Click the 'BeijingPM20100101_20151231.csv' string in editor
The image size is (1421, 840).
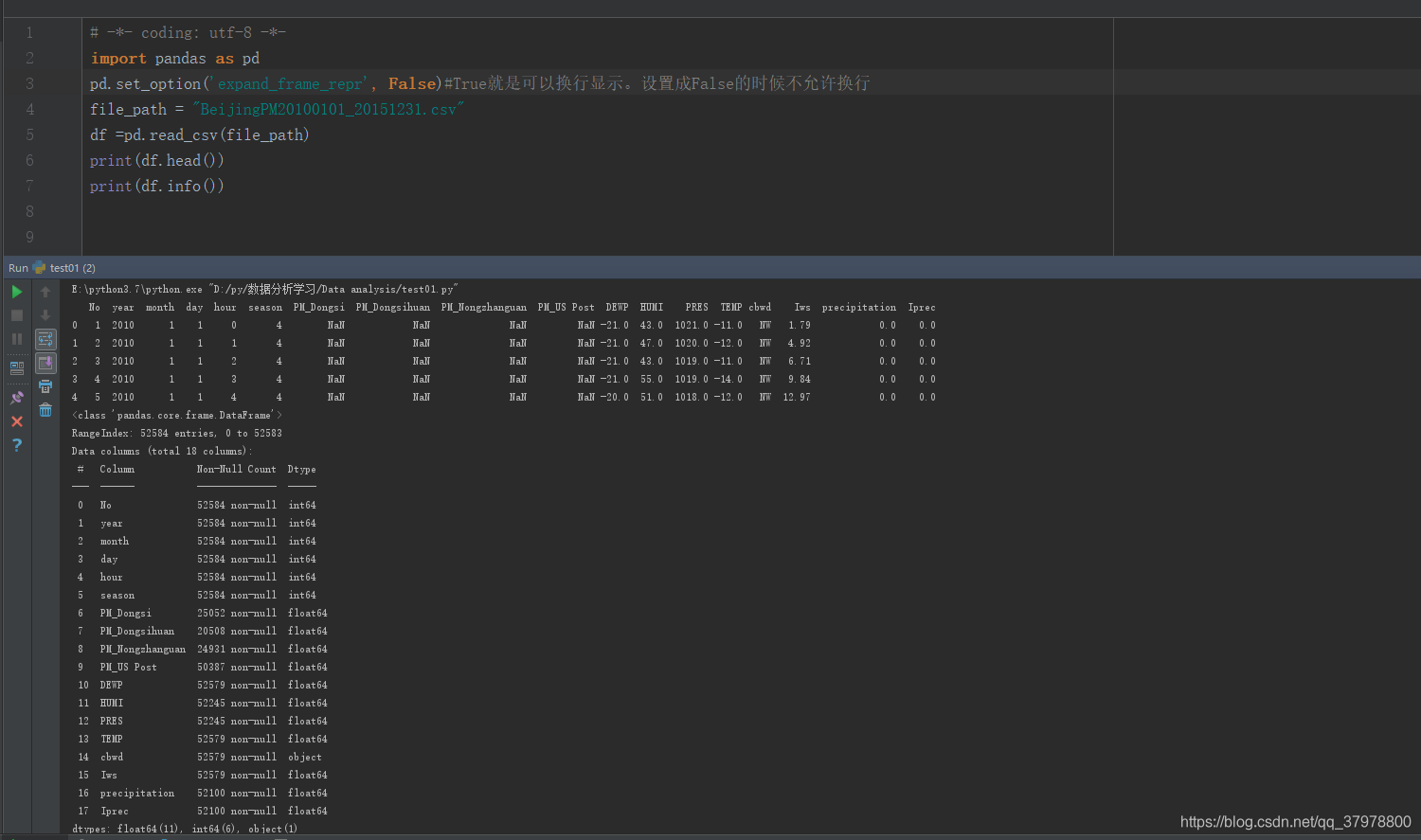(328, 110)
